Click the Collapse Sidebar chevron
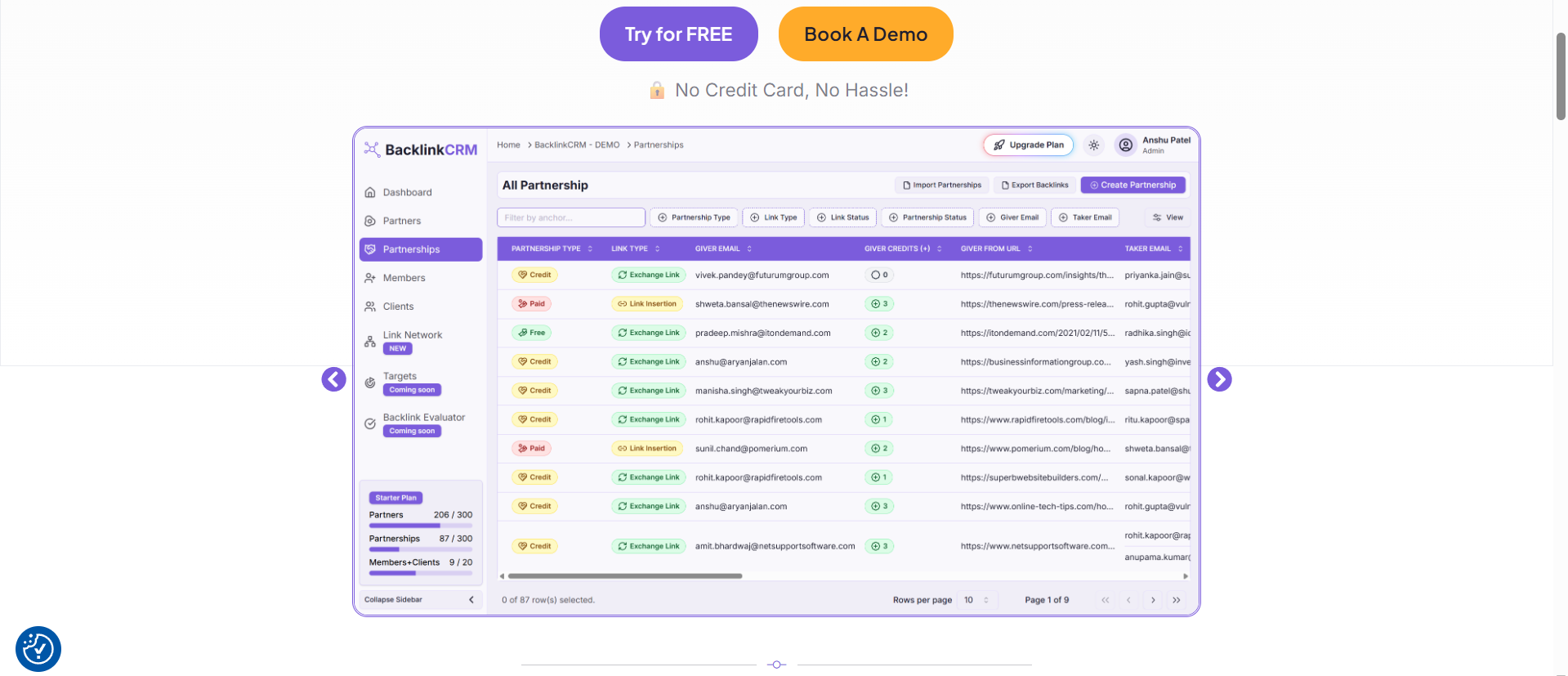 click(471, 600)
